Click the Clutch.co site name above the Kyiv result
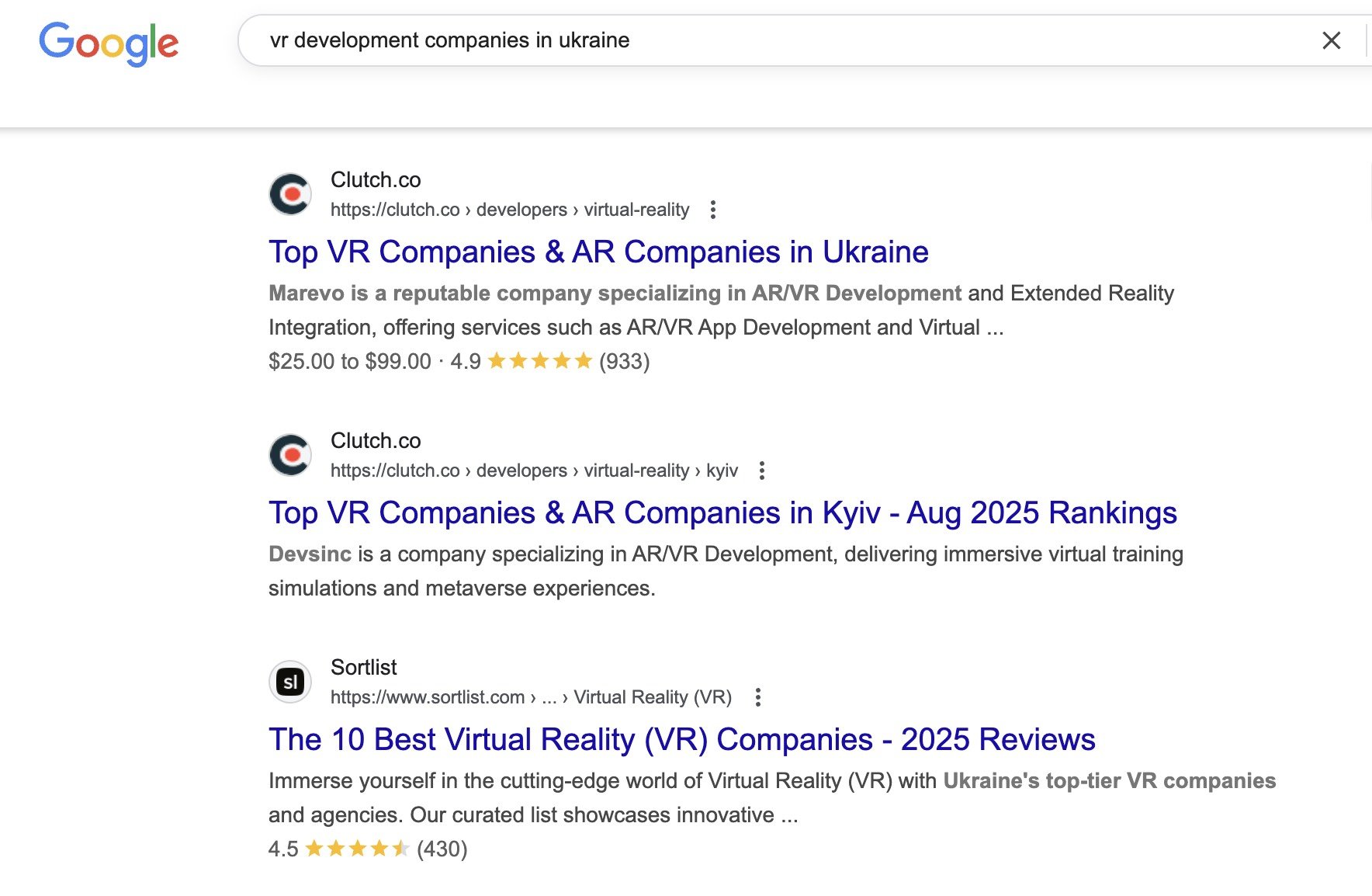The height and width of the screenshot is (896, 1372). point(376,441)
